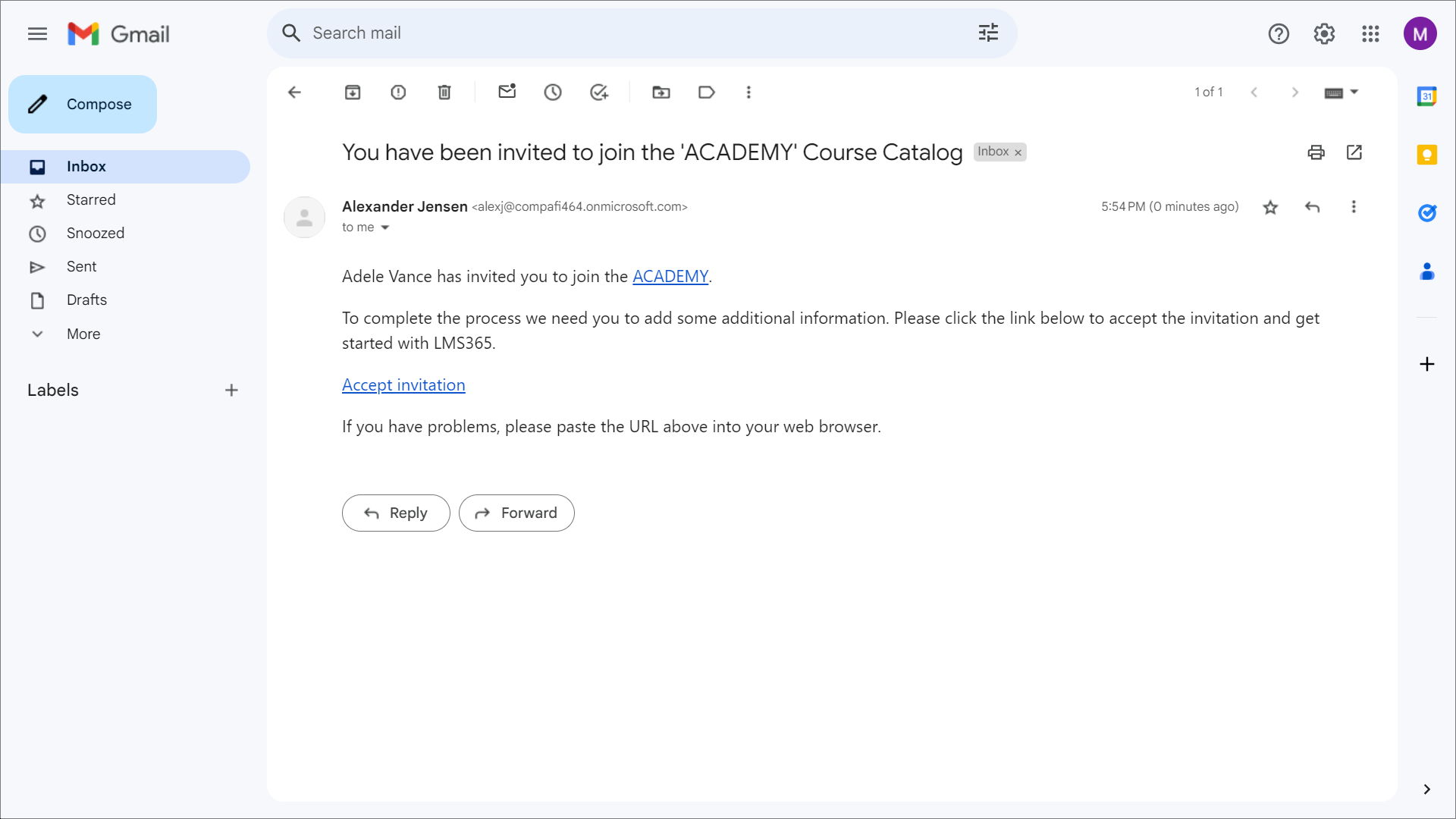Viewport: 1456px width, 819px height.
Task: Report this email as spam
Action: pos(398,93)
